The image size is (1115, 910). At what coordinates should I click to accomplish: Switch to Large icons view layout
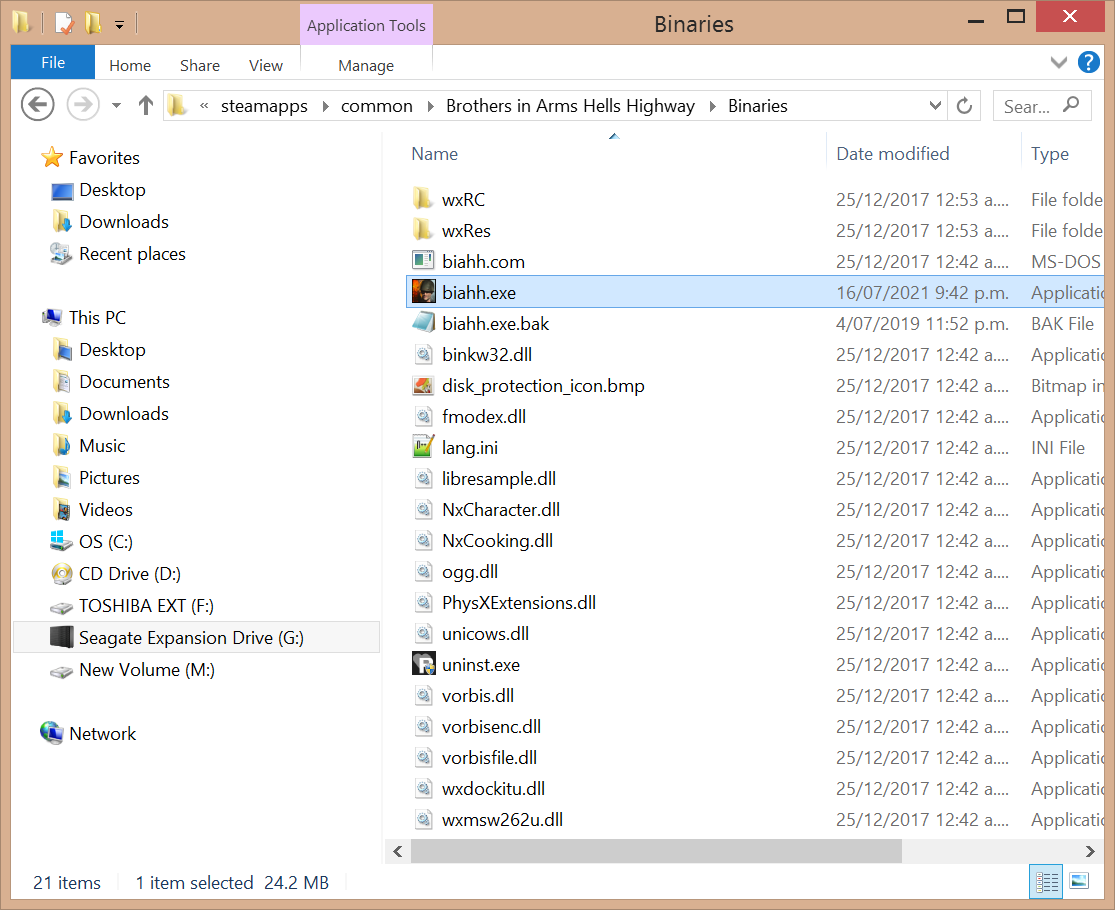(x=1079, y=882)
